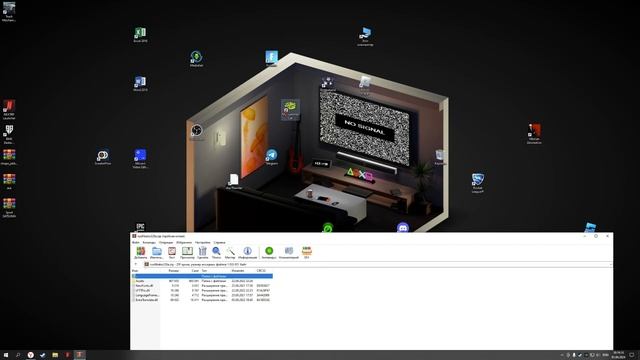Open the Options menu in the menu bar
Viewport: 640px width, 360px height.
(202, 242)
